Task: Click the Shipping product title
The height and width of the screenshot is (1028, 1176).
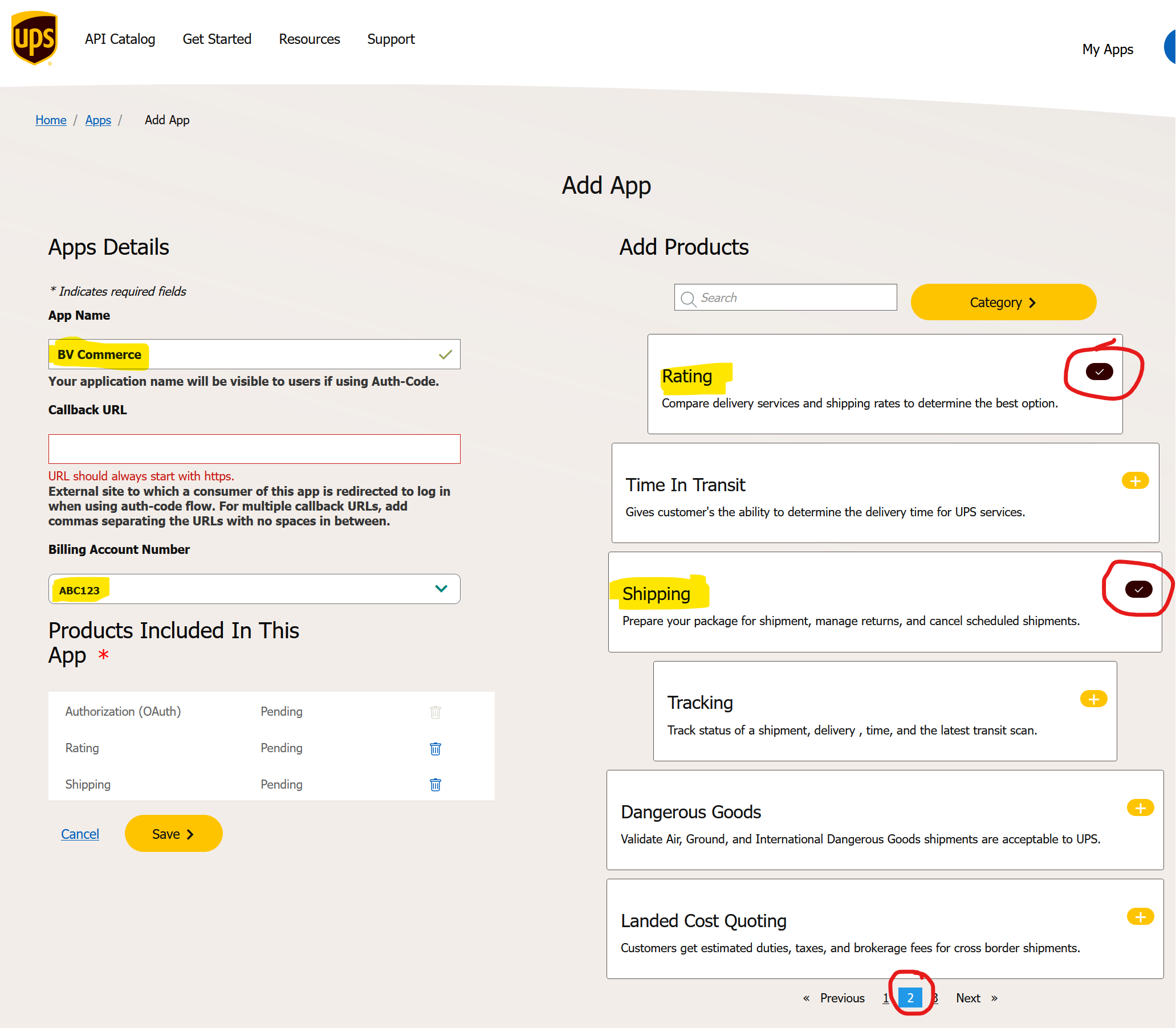Action: pyautogui.click(x=656, y=594)
